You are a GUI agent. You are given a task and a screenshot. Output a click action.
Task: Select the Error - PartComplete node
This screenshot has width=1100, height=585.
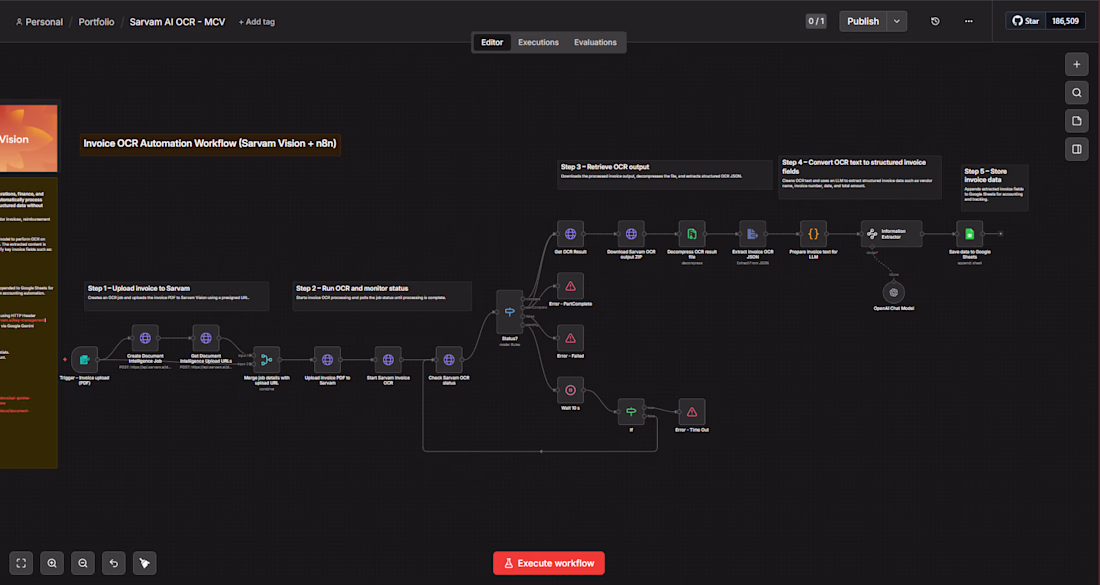pos(570,286)
